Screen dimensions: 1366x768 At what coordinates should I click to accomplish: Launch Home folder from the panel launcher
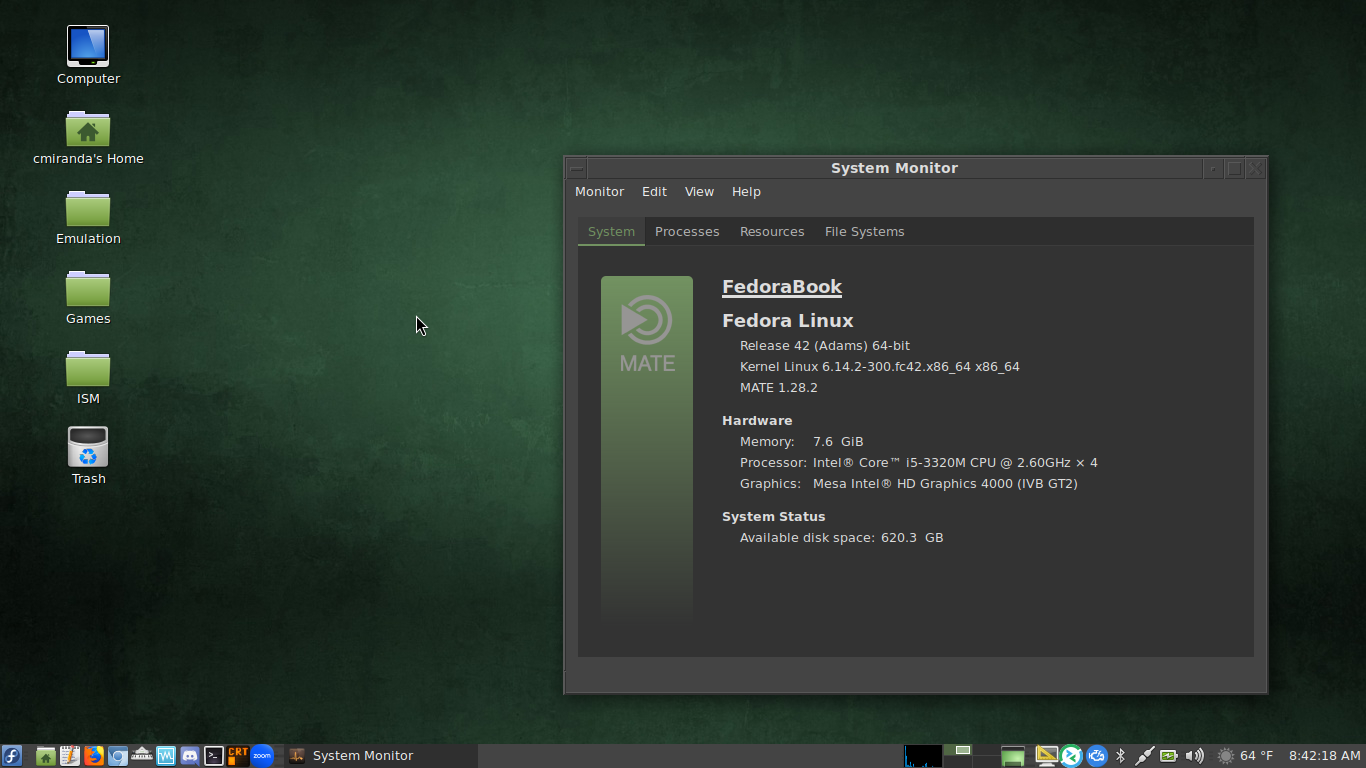(45, 756)
